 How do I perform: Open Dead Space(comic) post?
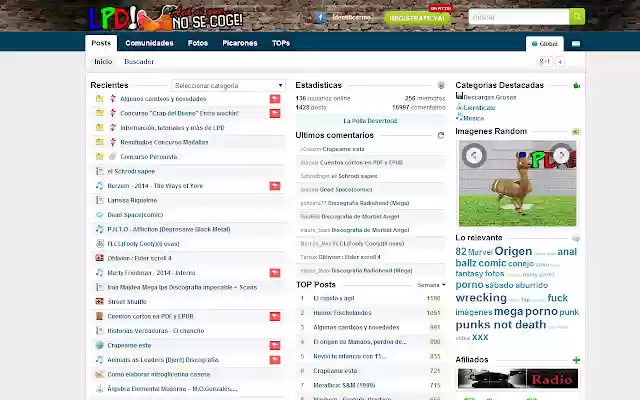(135, 215)
